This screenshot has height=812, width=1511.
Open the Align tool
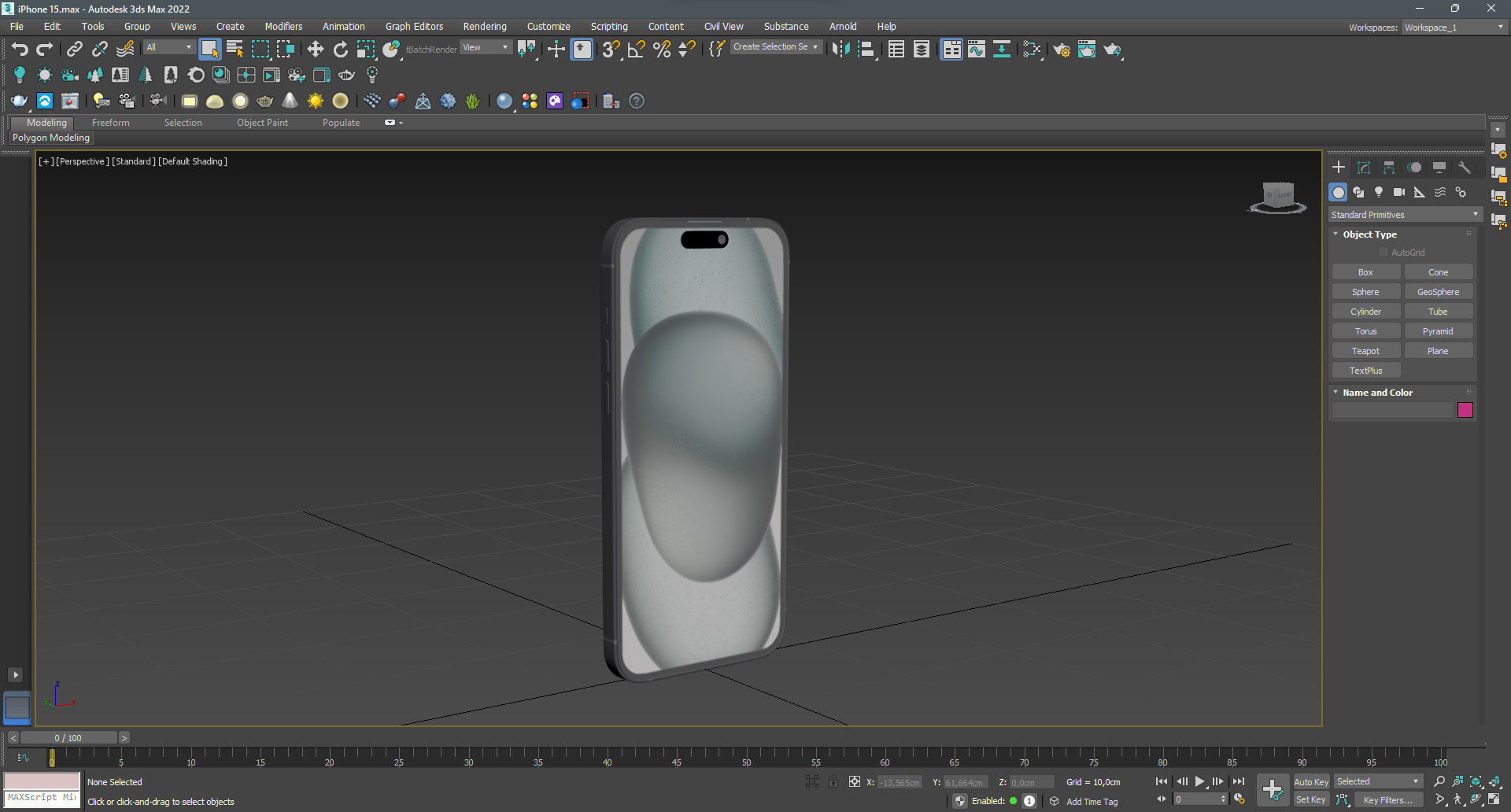(x=866, y=50)
